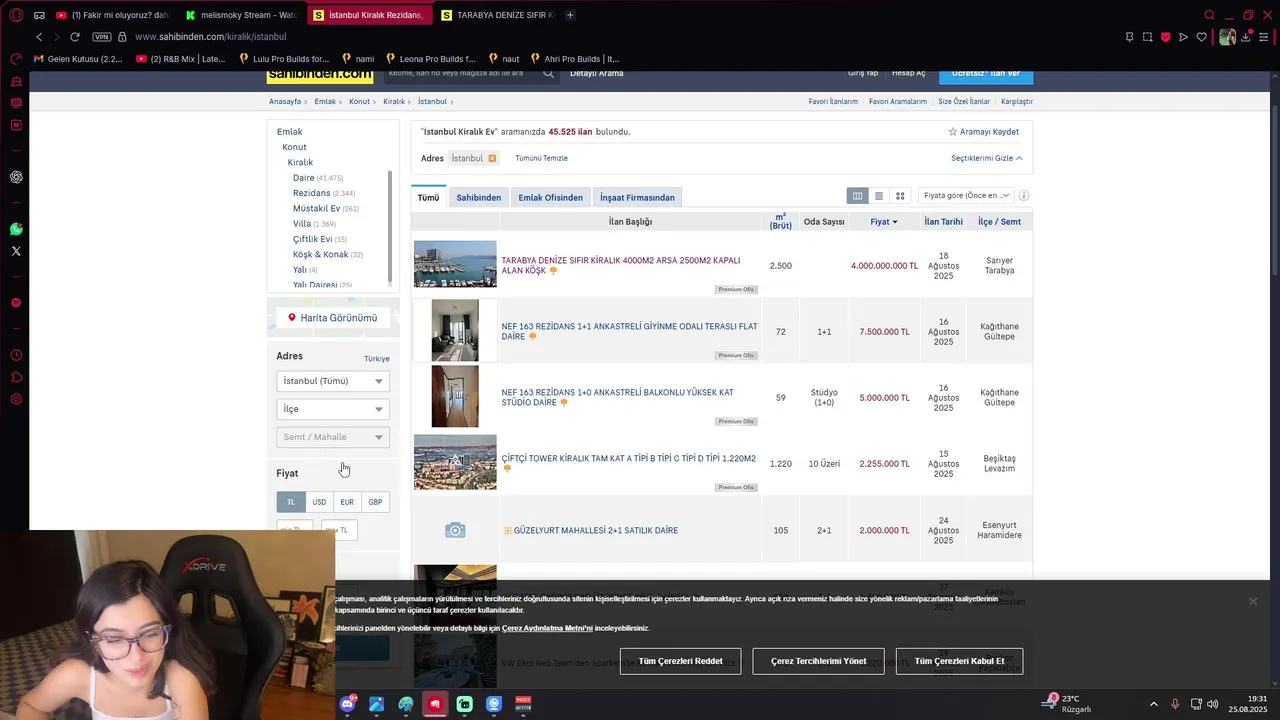1280x720 pixels.
Task: Select USD currency option
Action: [x=319, y=502]
